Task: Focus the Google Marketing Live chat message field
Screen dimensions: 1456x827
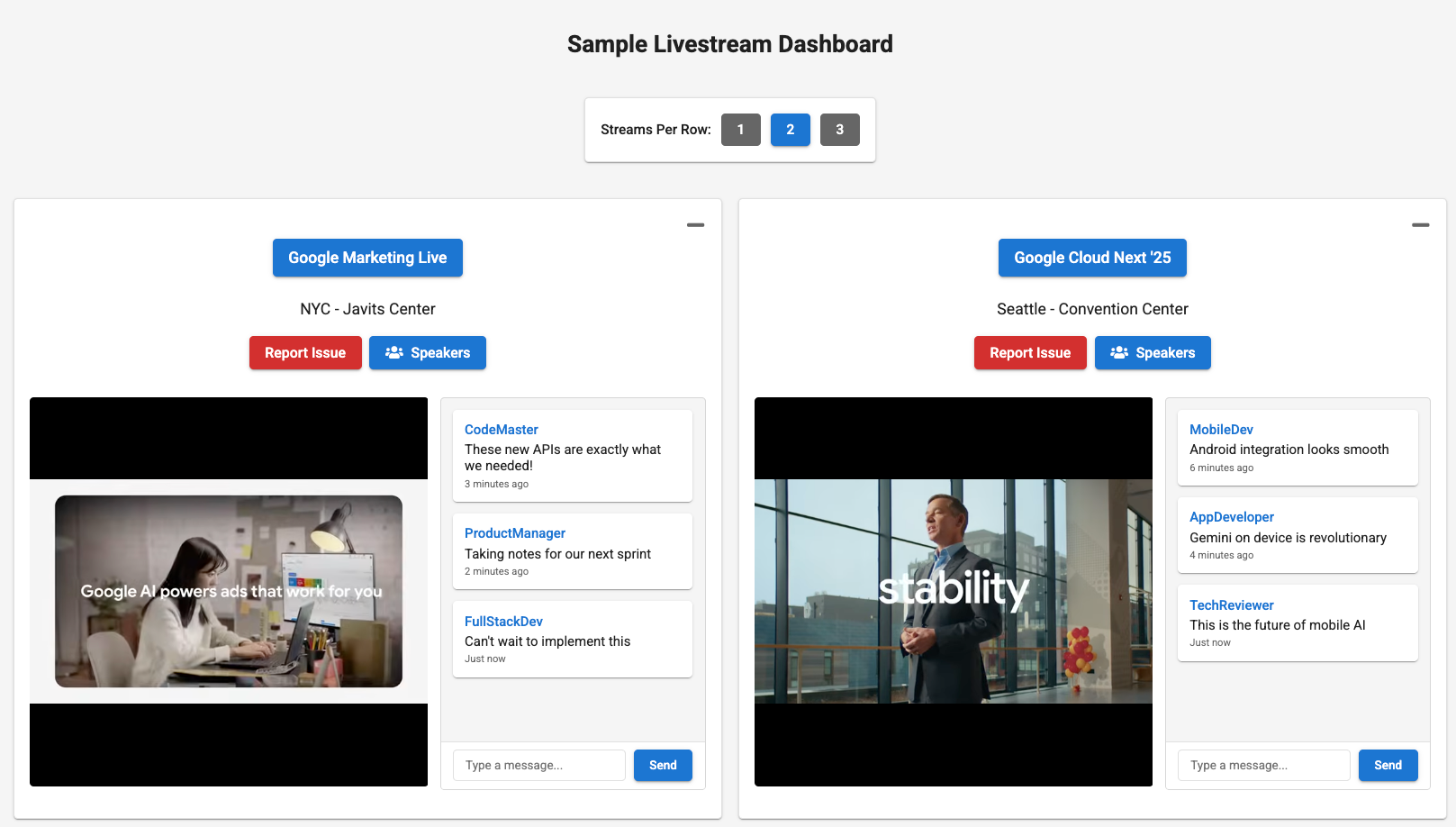Action: [538, 766]
